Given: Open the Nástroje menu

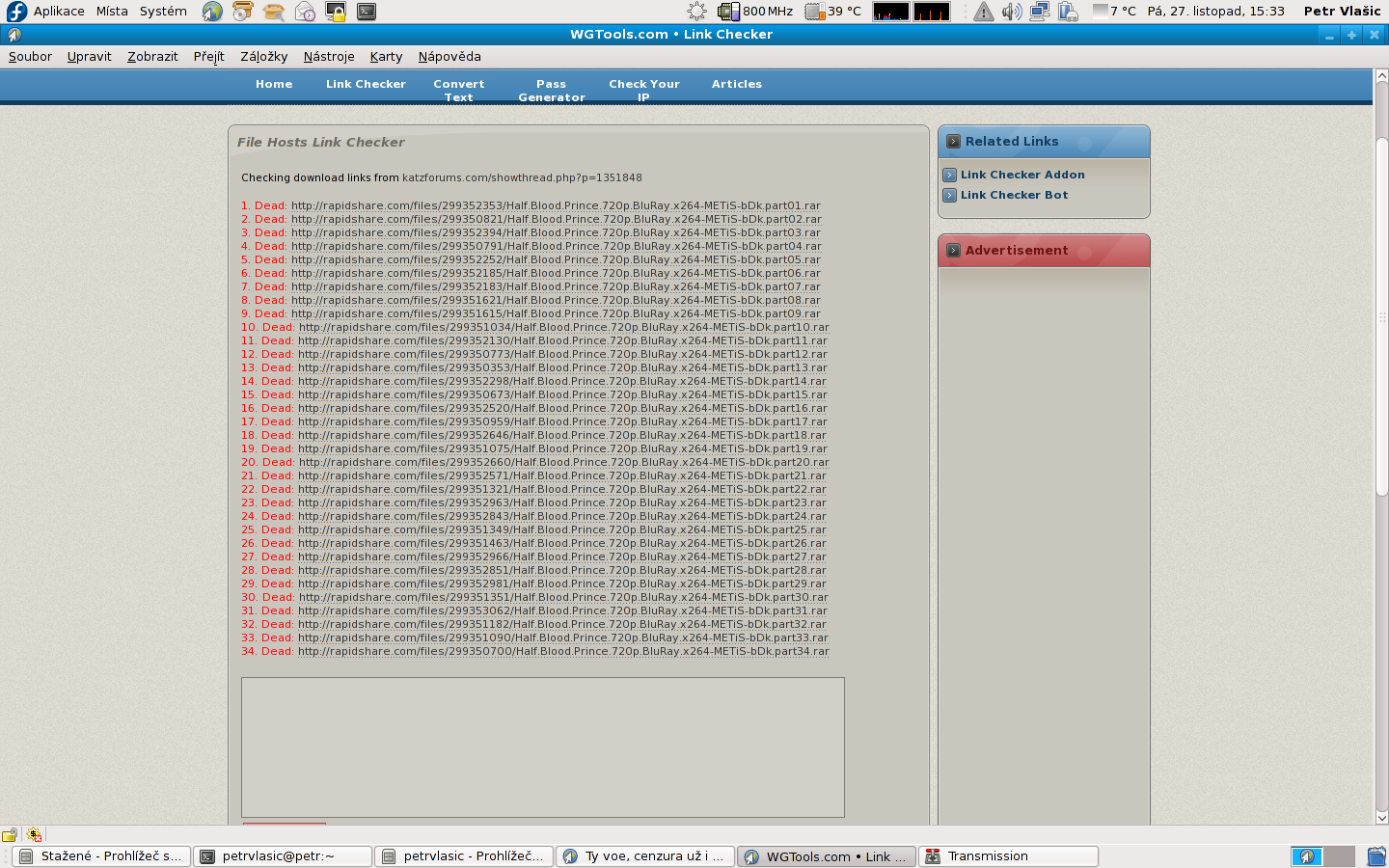Looking at the screenshot, I should click(x=329, y=57).
